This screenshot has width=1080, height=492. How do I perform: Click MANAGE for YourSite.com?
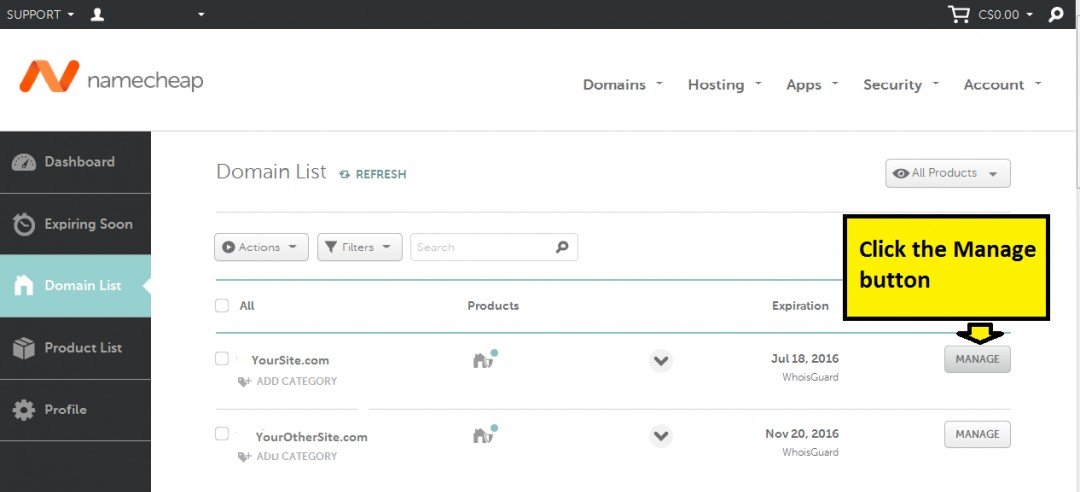977,359
